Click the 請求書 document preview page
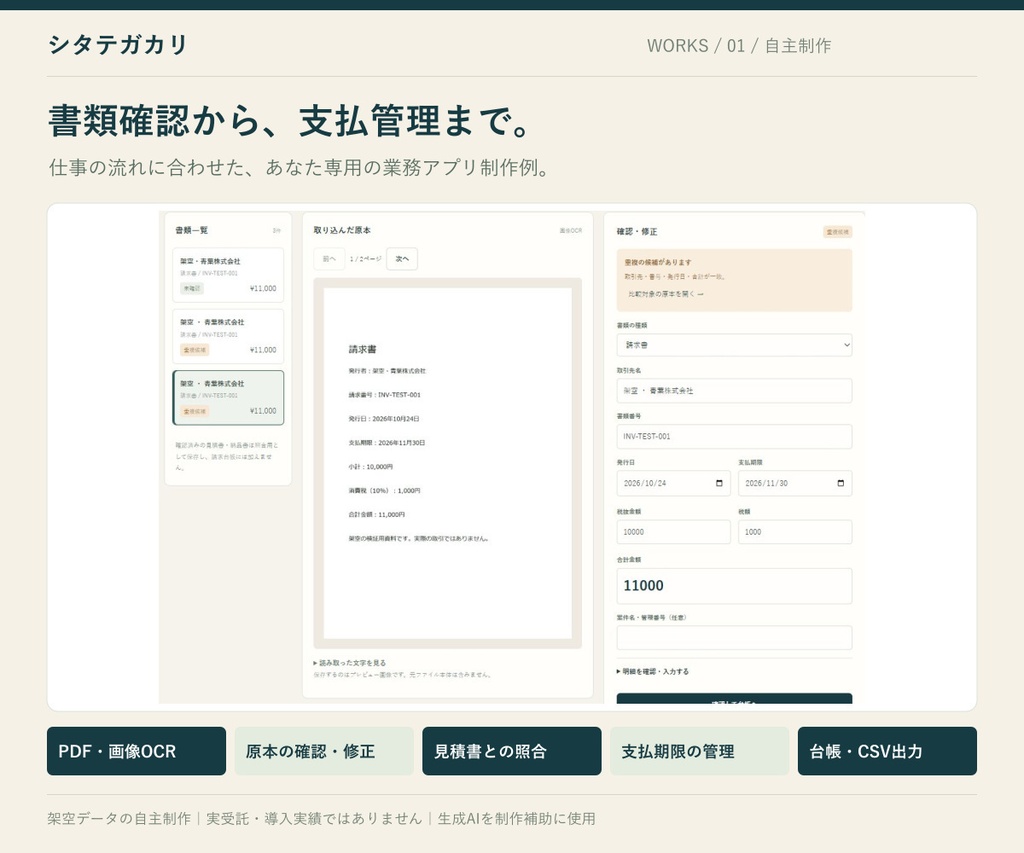This screenshot has width=1024, height=853. click(447, 463)
